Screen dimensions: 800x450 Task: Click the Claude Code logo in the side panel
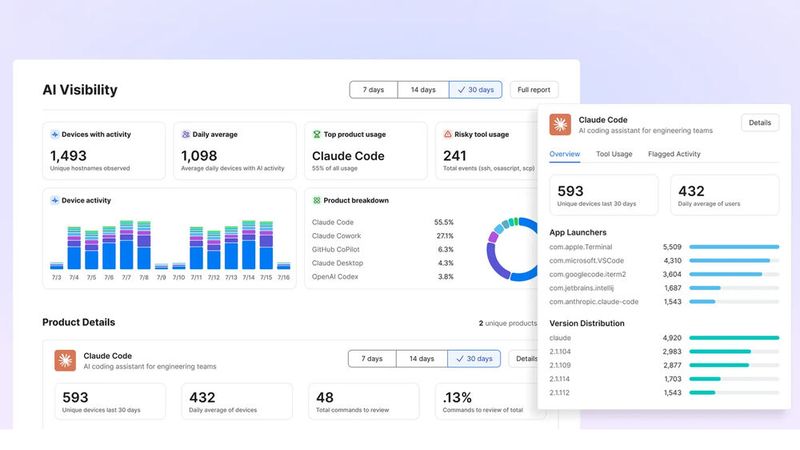click(560, 124)
